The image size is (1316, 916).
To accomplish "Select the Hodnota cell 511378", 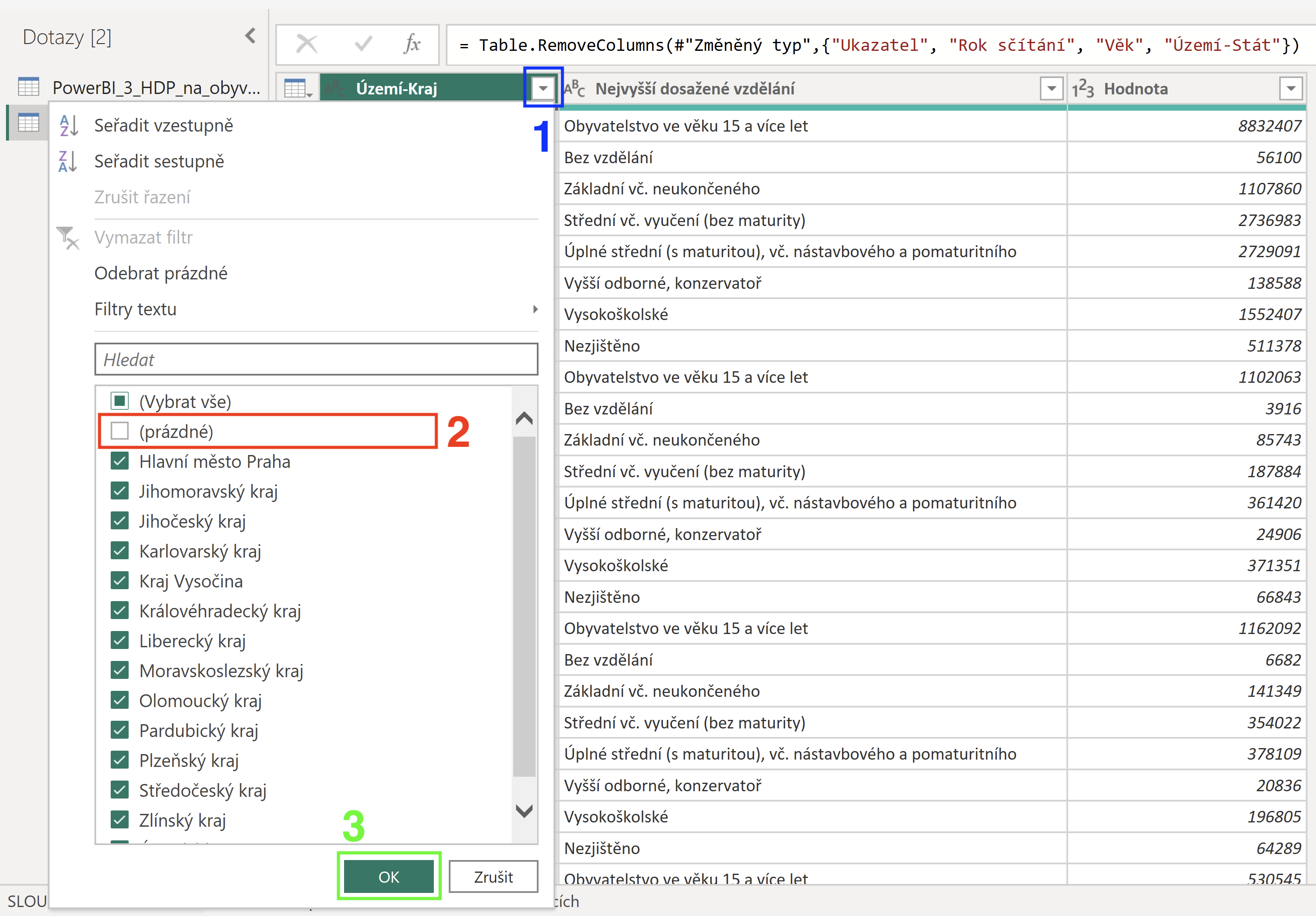I will coord(1186,346).
